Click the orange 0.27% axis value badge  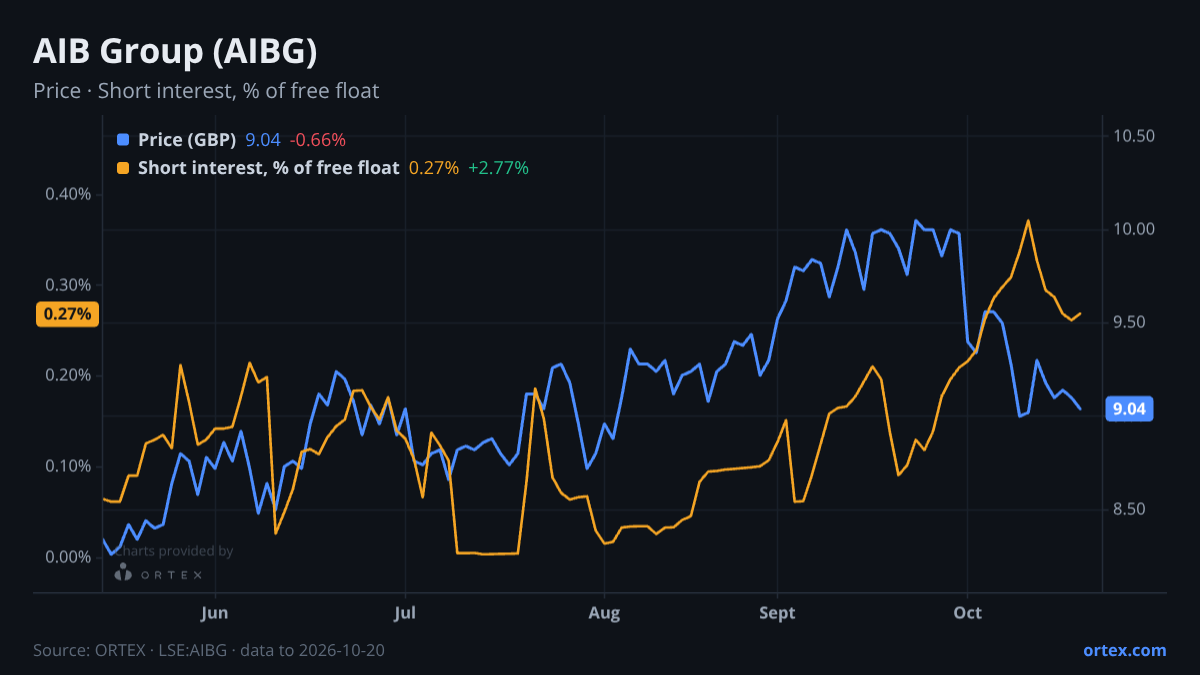pyautogui.click(x=68, y=314)
